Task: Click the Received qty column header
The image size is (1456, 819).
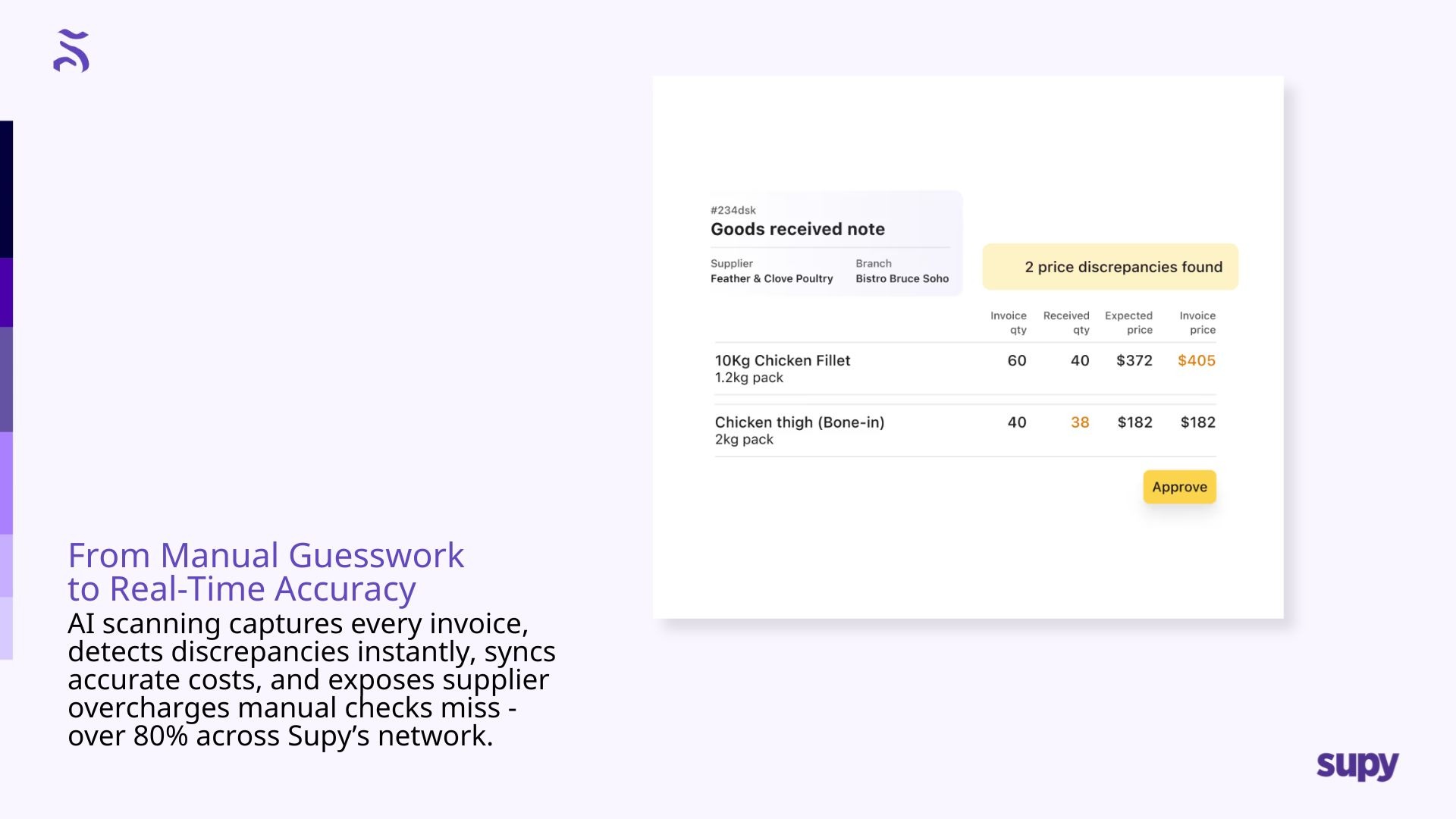Action: point(1066,322)
